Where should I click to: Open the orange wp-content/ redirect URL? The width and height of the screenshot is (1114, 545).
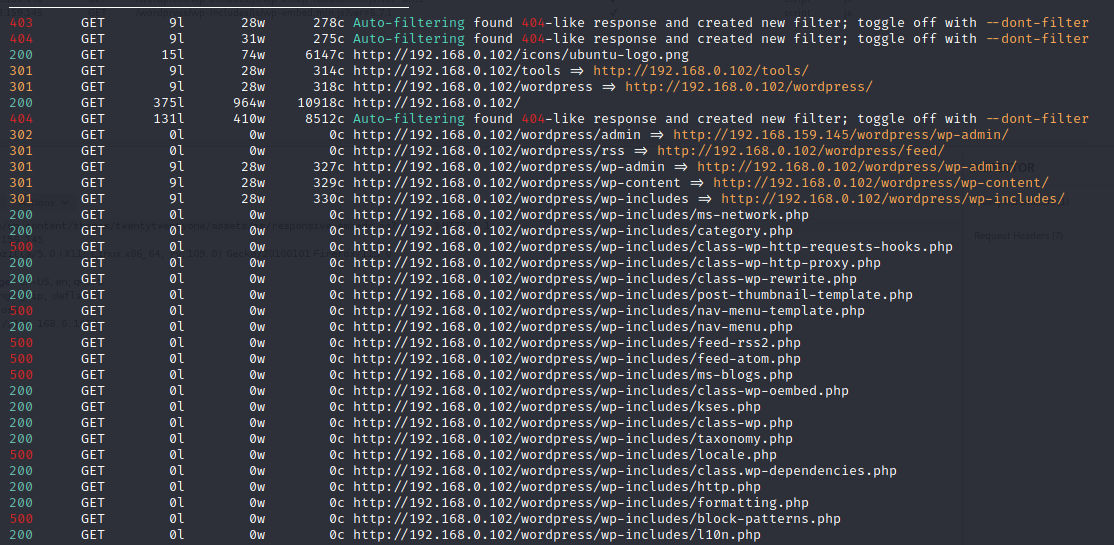click(x=885, y=183)
